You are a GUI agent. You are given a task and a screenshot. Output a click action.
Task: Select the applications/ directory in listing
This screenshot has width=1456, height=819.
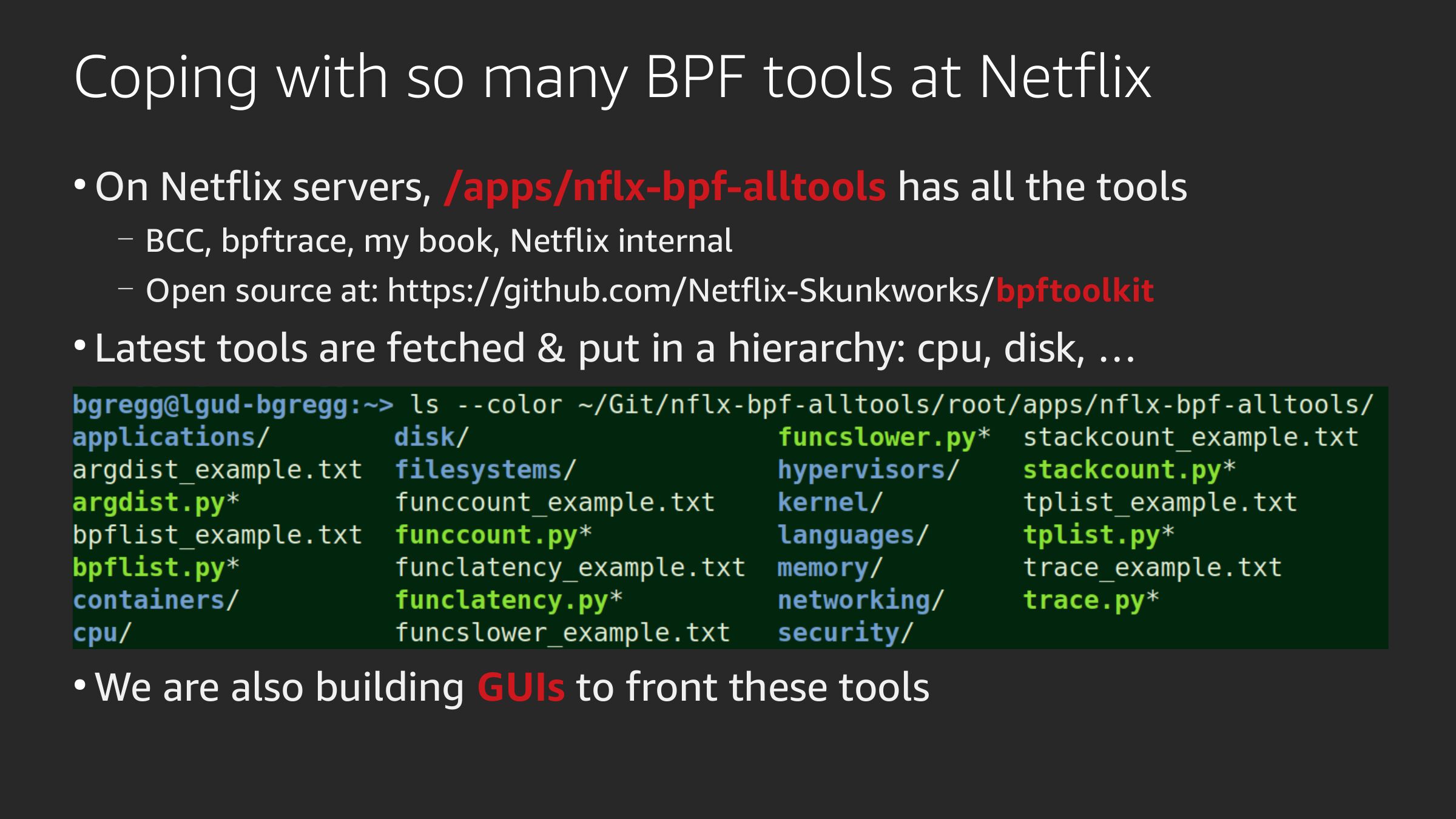click(x=170, y=437)
